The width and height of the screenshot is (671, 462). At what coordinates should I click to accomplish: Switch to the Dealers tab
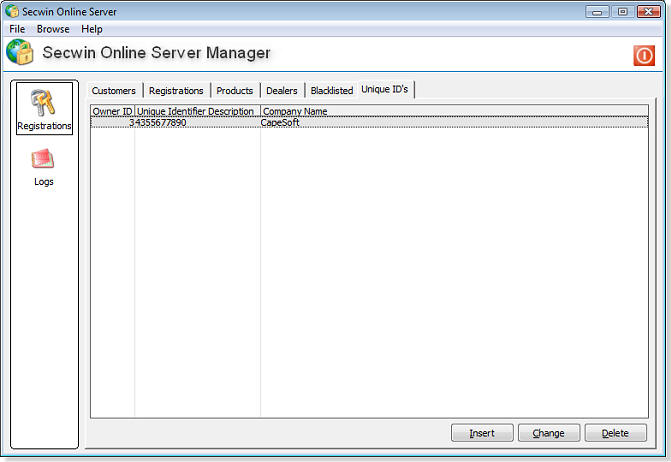282,91
